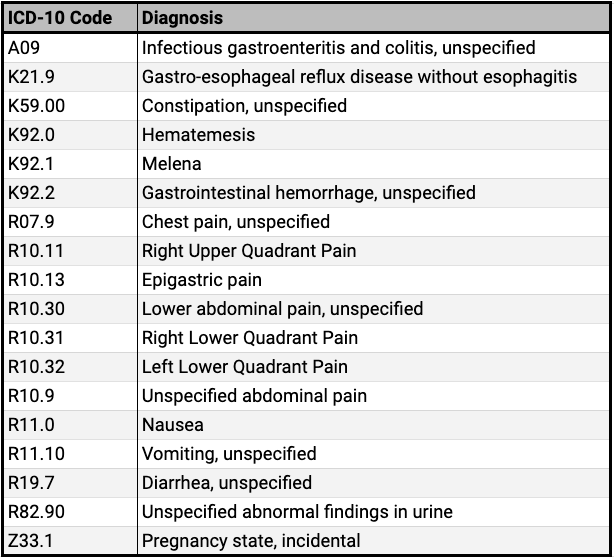Select the R10.9 code cell

(71, 395)
